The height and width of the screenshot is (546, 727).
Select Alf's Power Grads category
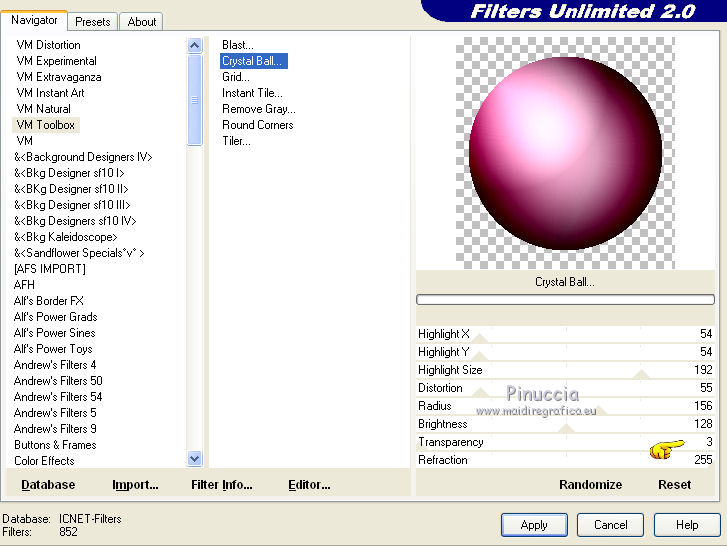pyautogui.click(x=56, y=317)
